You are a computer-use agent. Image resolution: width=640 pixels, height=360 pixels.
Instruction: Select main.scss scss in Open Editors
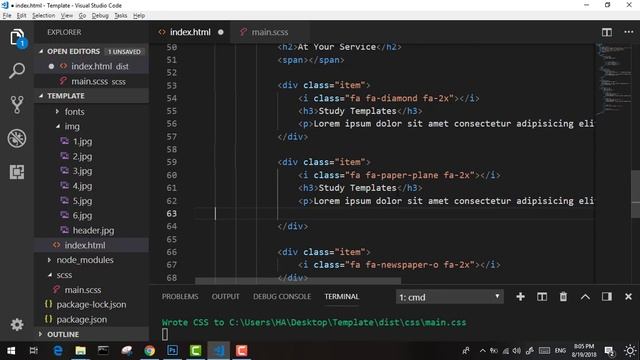pos(92,81)
